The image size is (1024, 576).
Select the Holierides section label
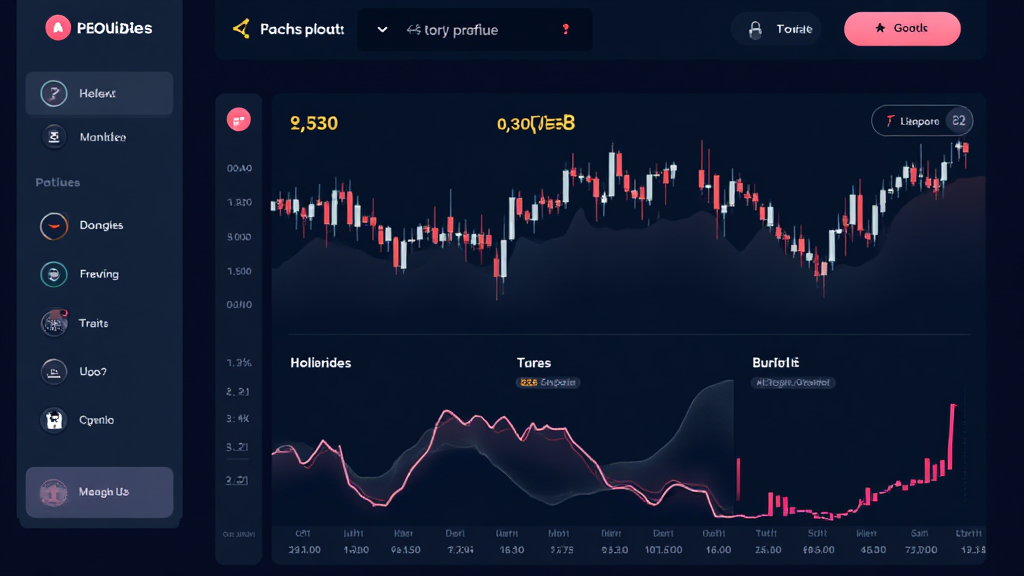[320, 363]
